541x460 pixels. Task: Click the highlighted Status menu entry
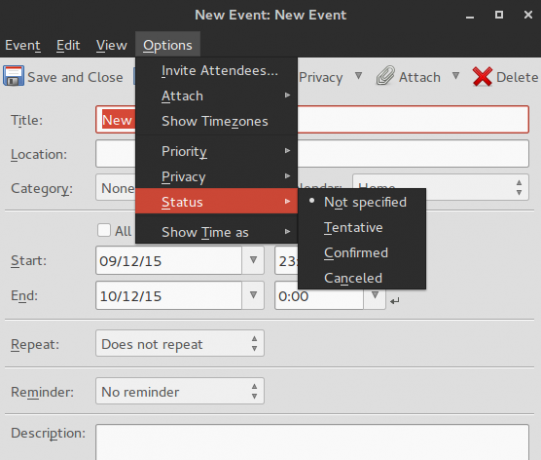click(216, 201)
